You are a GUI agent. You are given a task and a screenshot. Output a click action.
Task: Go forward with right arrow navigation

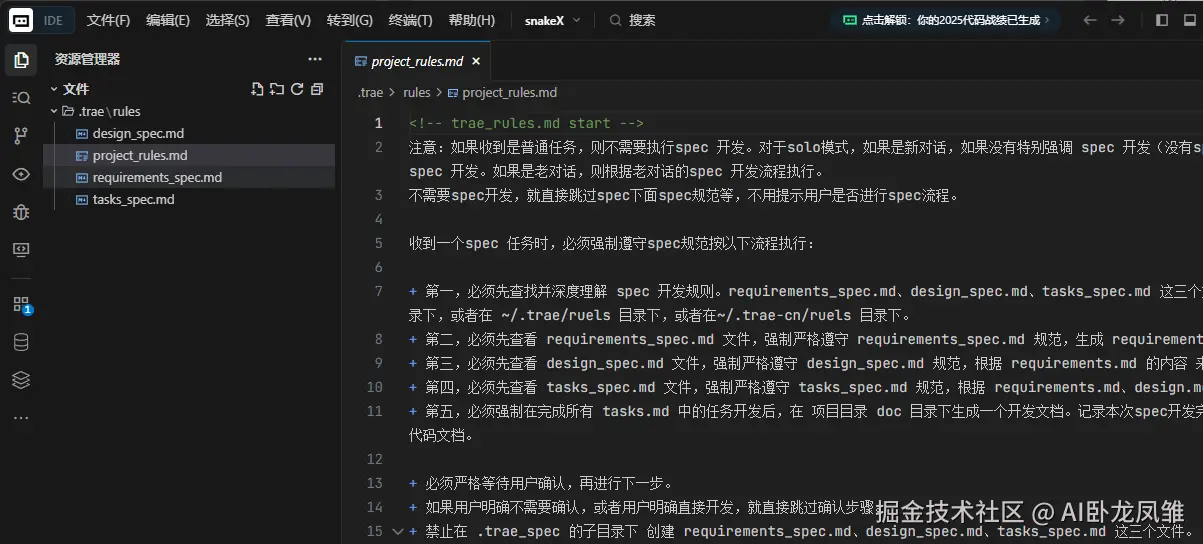[x=1118, y=20]
